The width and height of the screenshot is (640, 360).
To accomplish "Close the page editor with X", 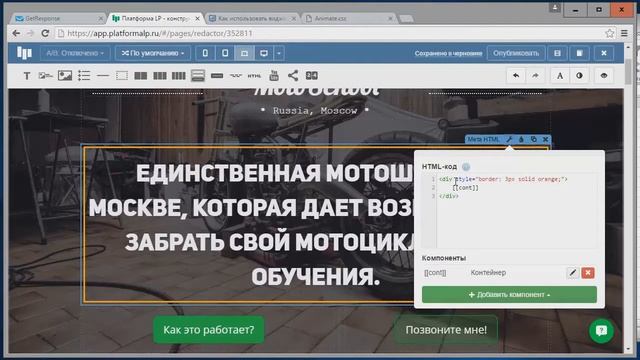I will coord(604,53).
